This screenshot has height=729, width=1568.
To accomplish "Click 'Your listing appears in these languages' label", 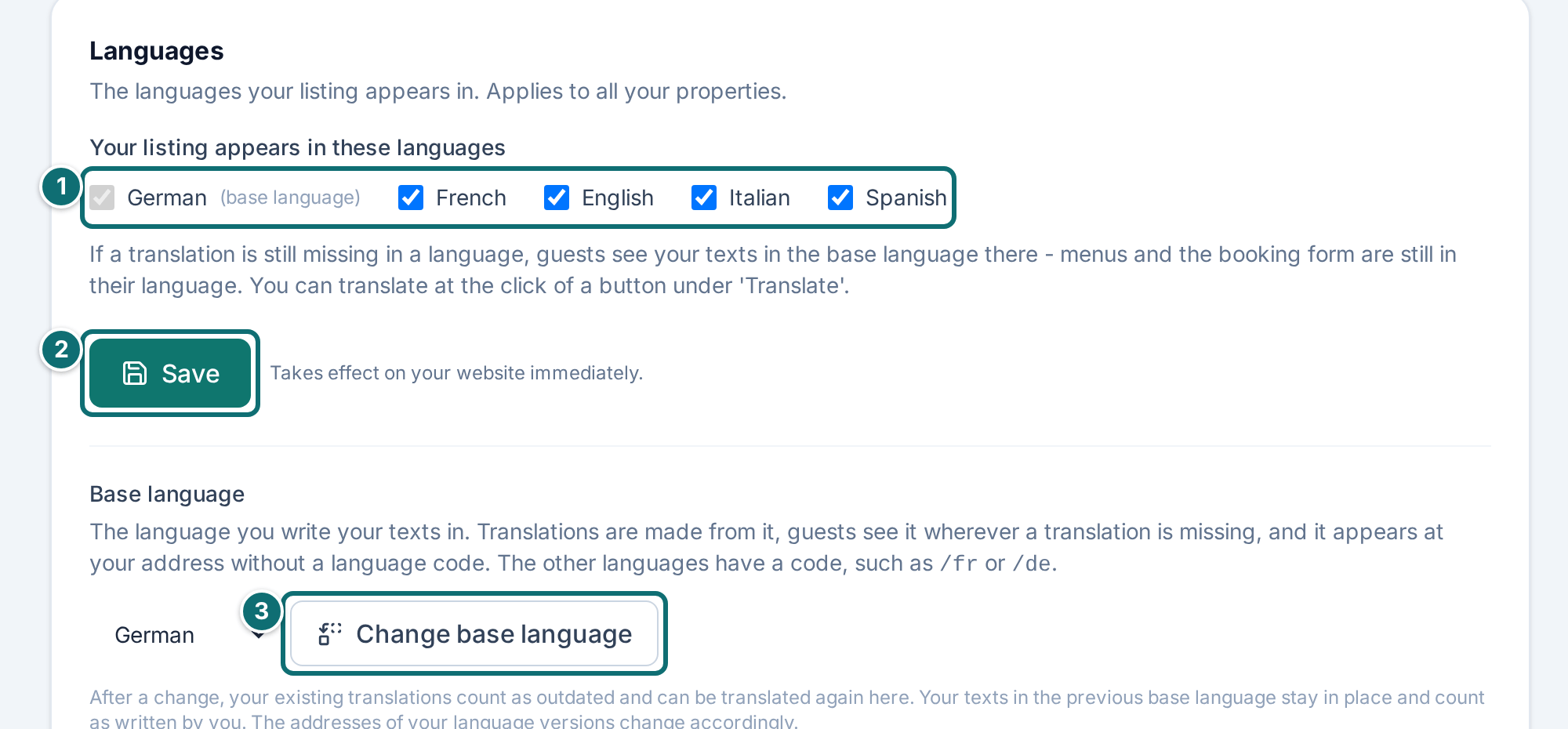I will coord(297,147).
